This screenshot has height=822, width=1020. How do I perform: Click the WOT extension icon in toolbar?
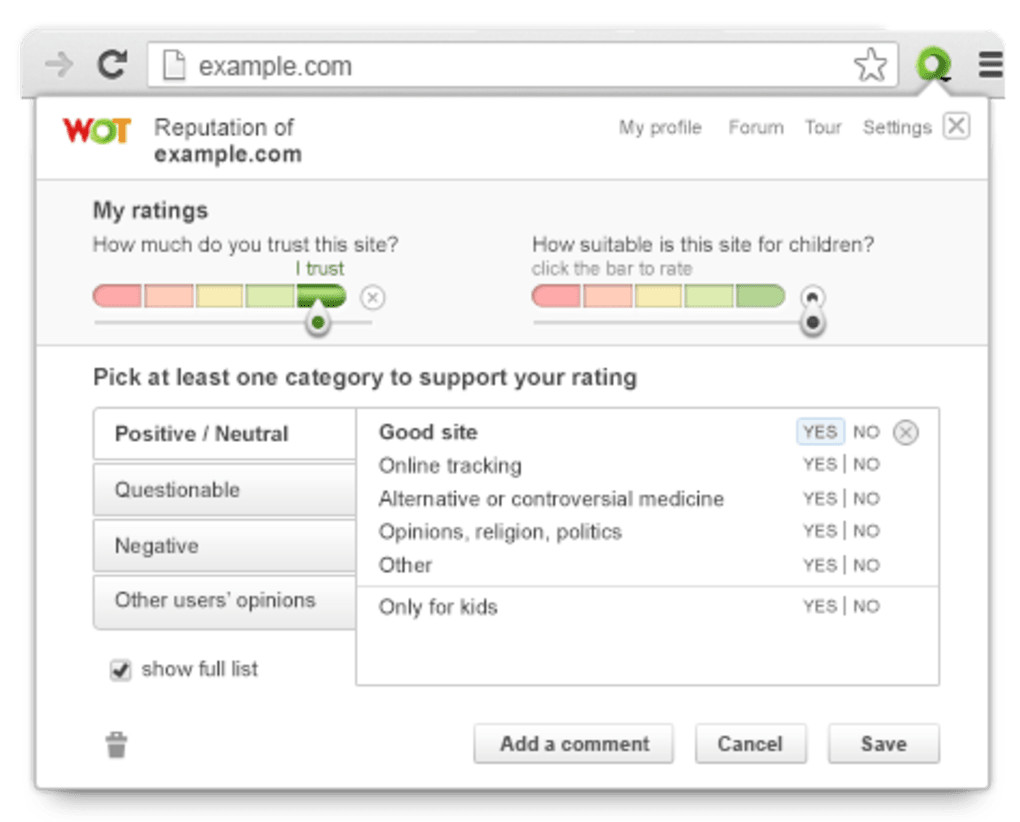934,66
